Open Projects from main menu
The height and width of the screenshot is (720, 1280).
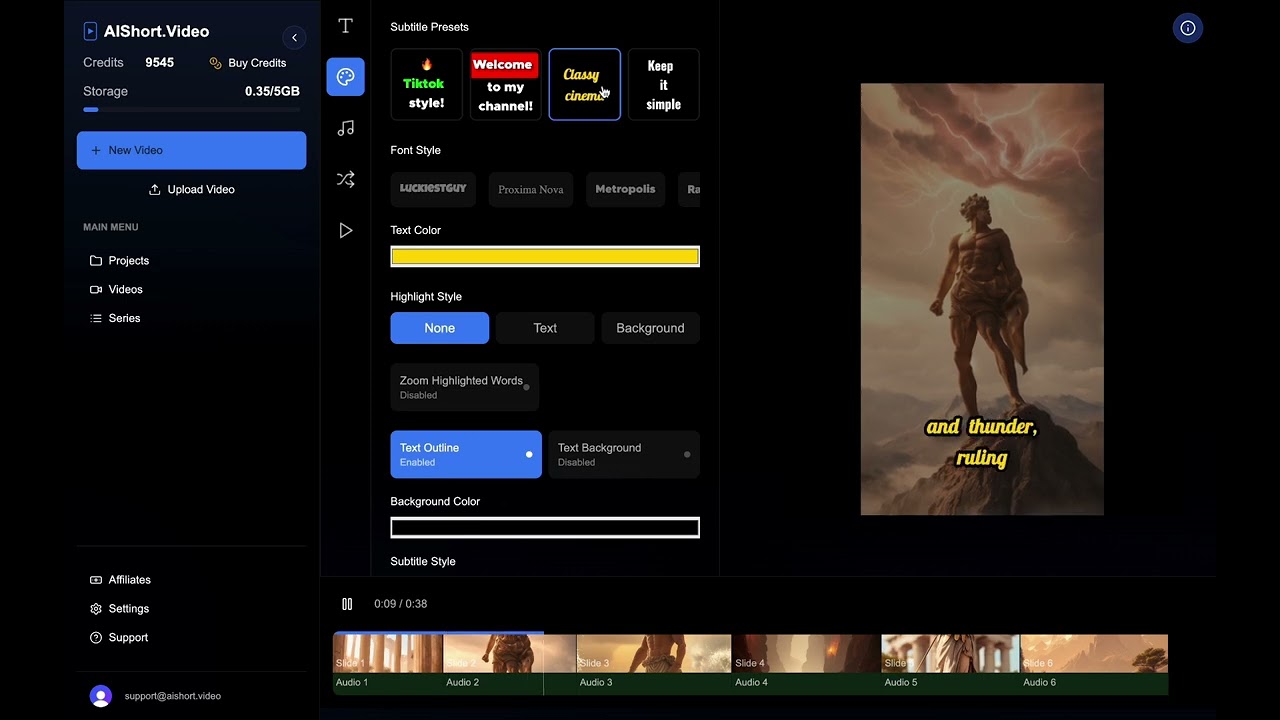click(119, 260)
